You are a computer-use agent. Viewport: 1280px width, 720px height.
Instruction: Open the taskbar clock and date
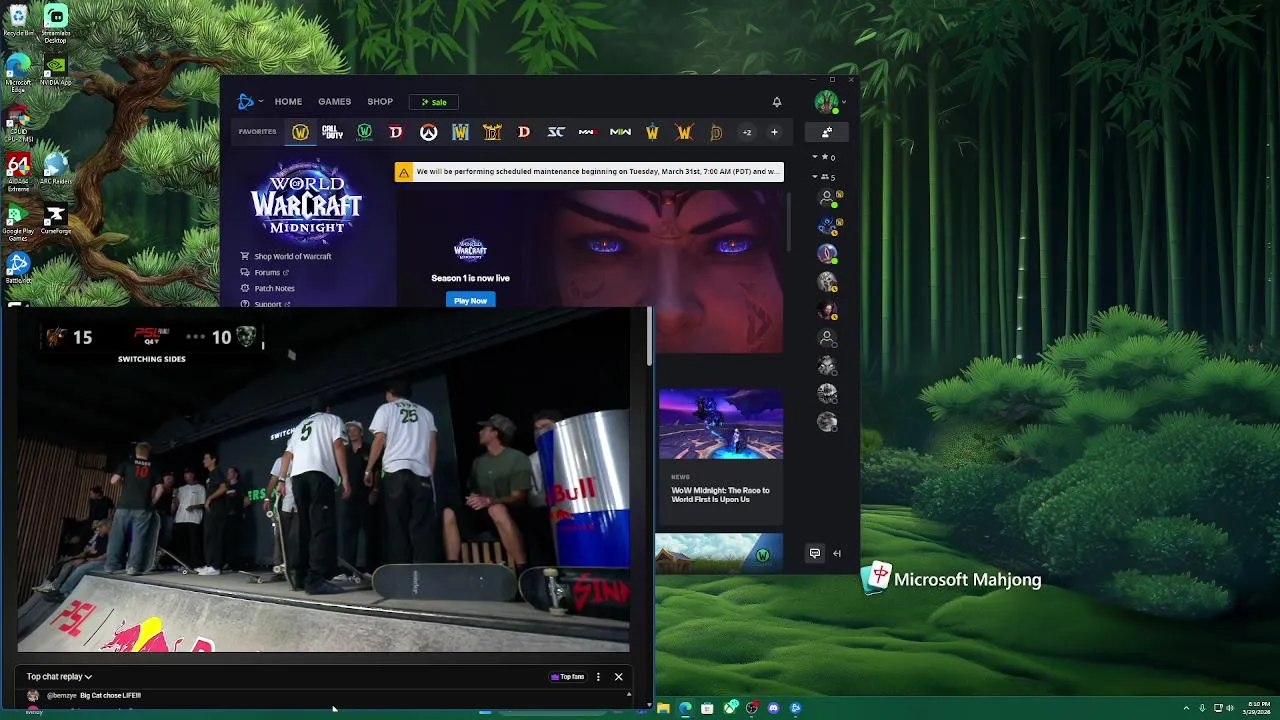[x=1259, y=708]
